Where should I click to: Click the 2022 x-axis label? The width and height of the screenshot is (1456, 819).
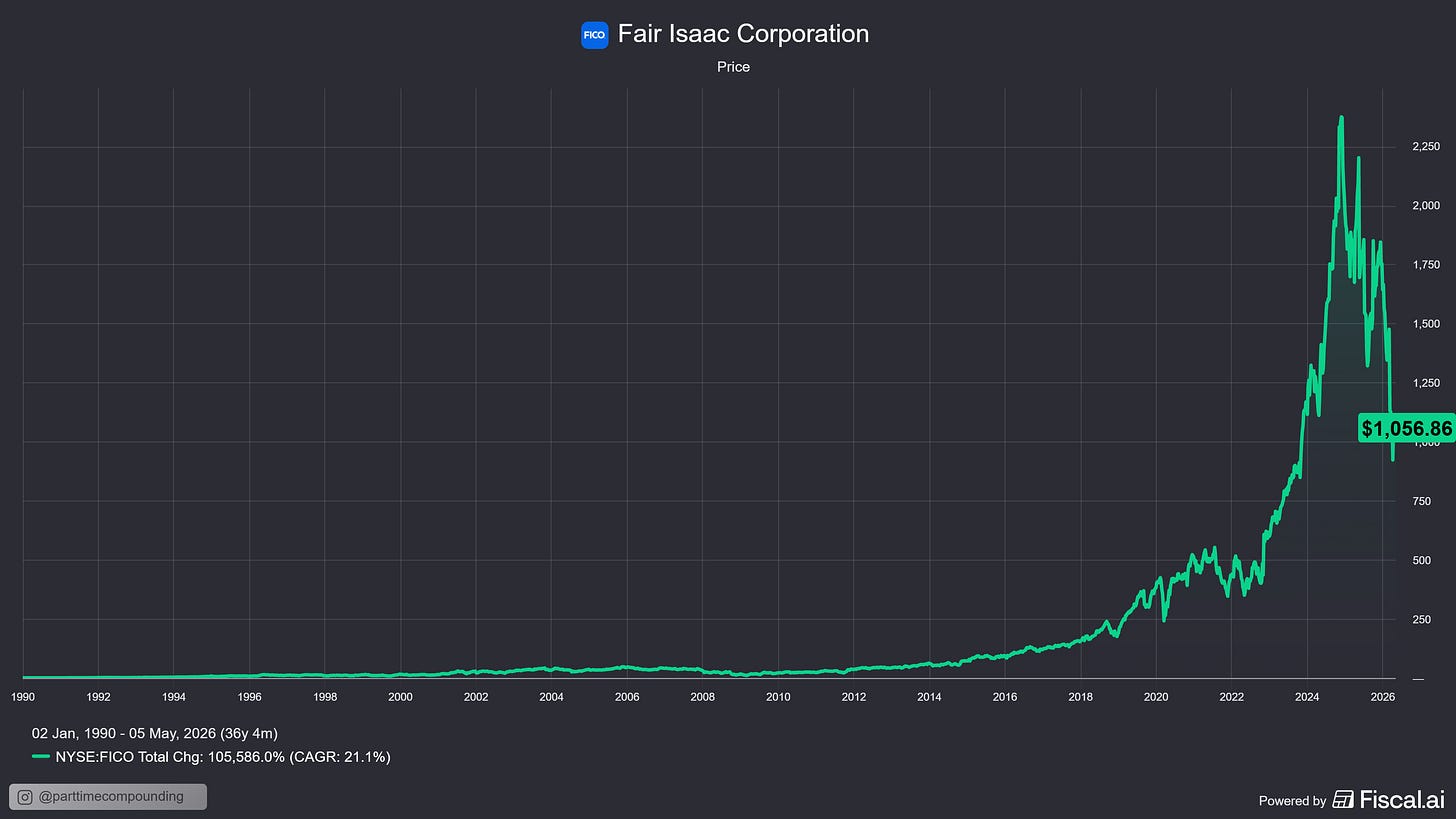pyautogui.click(x=1231, y=696)
